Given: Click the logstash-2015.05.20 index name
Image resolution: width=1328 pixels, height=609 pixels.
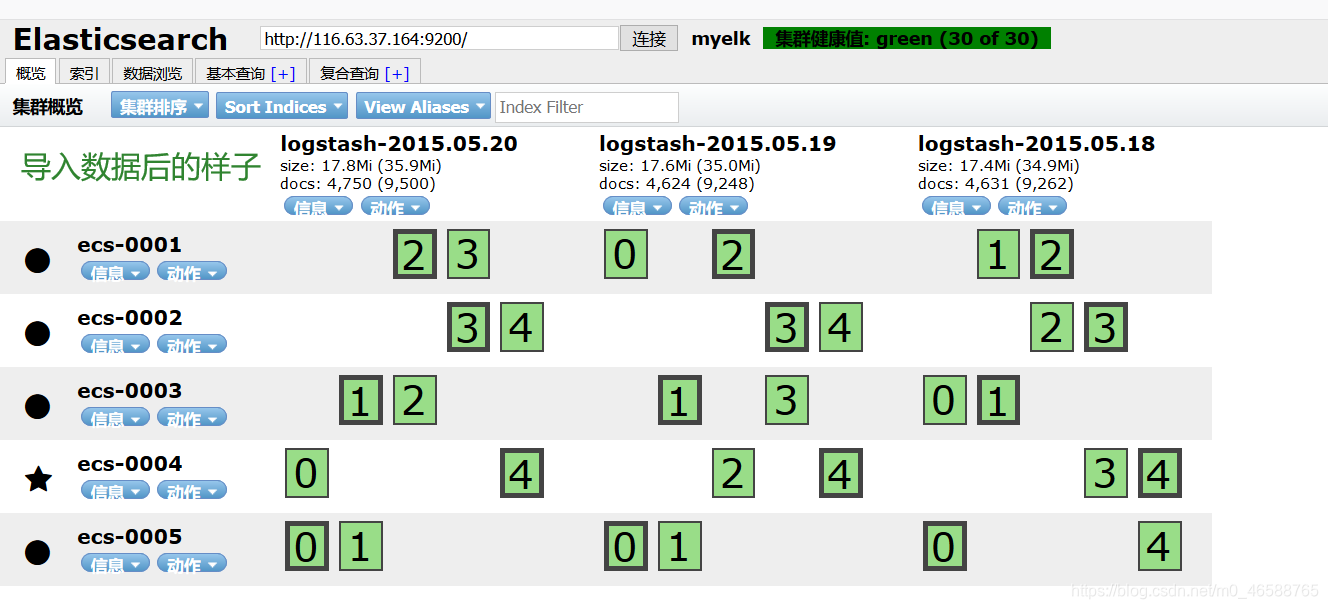Looking at the screenshot, I should pyautogui.click(x=399, y=144).
